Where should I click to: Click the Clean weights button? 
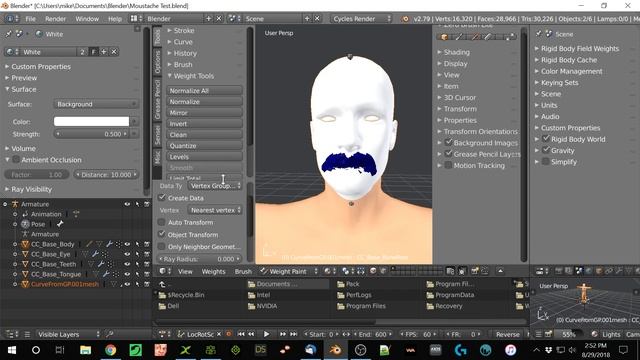204,135
